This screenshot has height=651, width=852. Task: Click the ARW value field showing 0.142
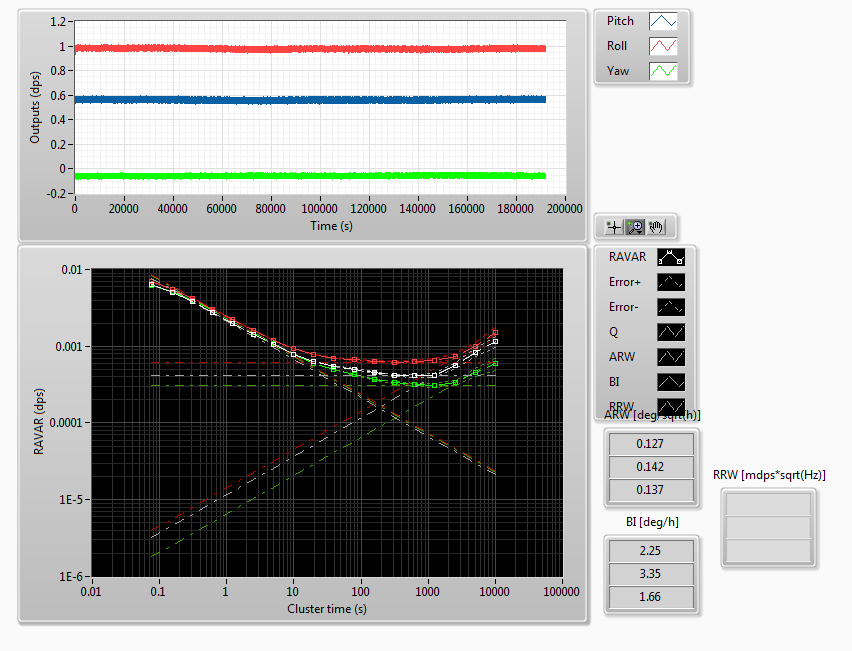coord(650,467)
